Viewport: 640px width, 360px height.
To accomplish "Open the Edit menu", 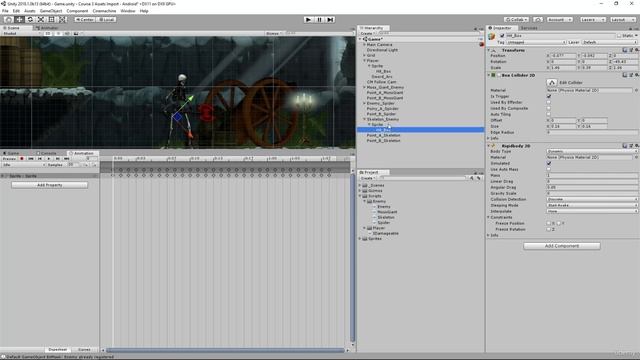I will [16, 11].
